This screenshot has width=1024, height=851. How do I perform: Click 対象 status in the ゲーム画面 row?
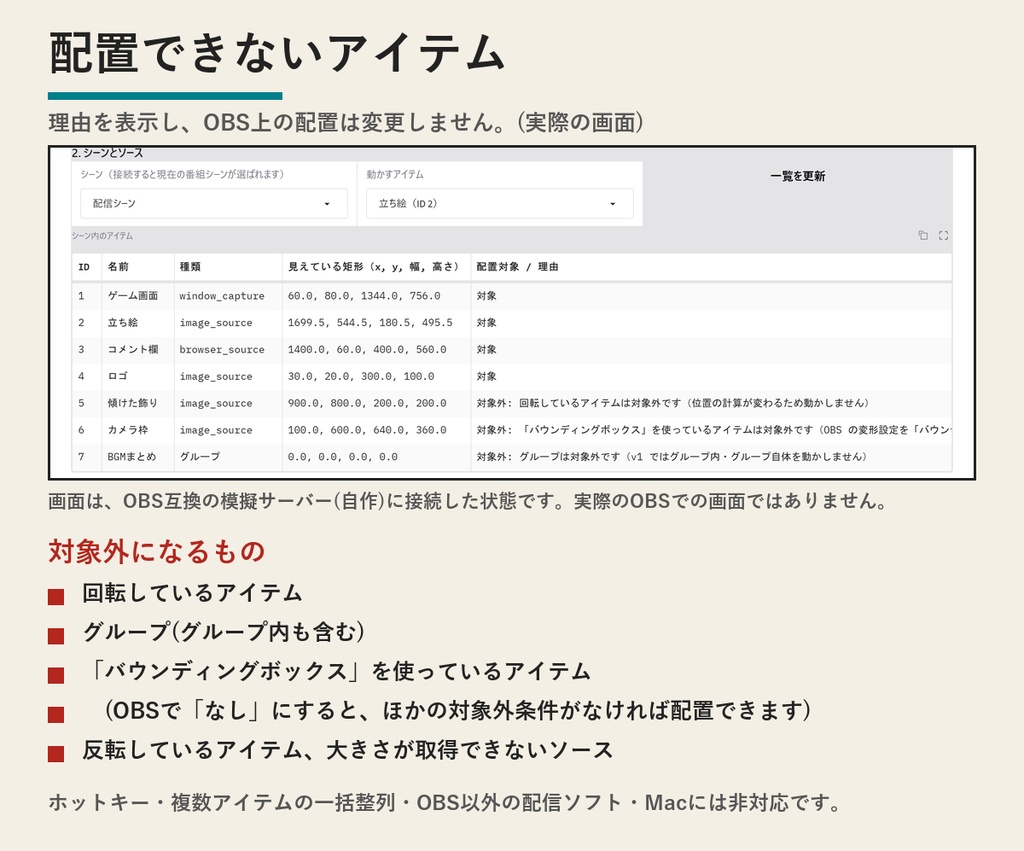(x=711, y=296)
